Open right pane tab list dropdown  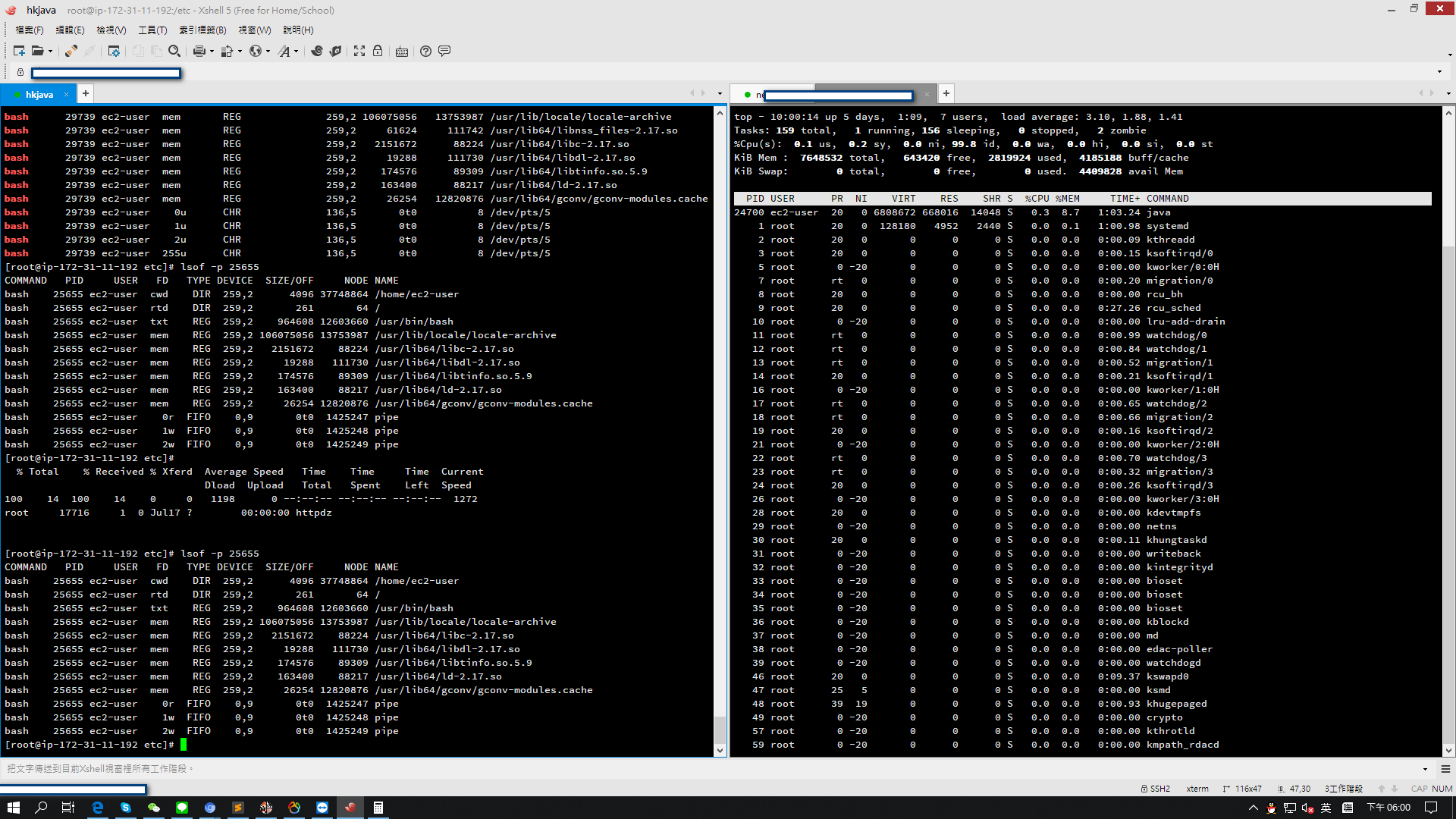click(x=1448, y=93)
